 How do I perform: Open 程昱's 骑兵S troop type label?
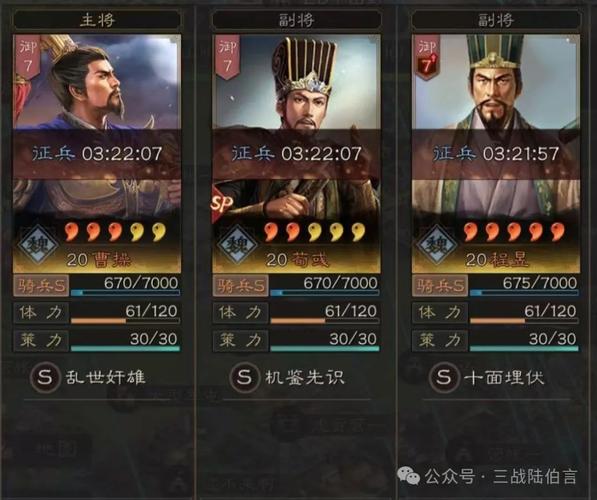(x=440, y=286)
